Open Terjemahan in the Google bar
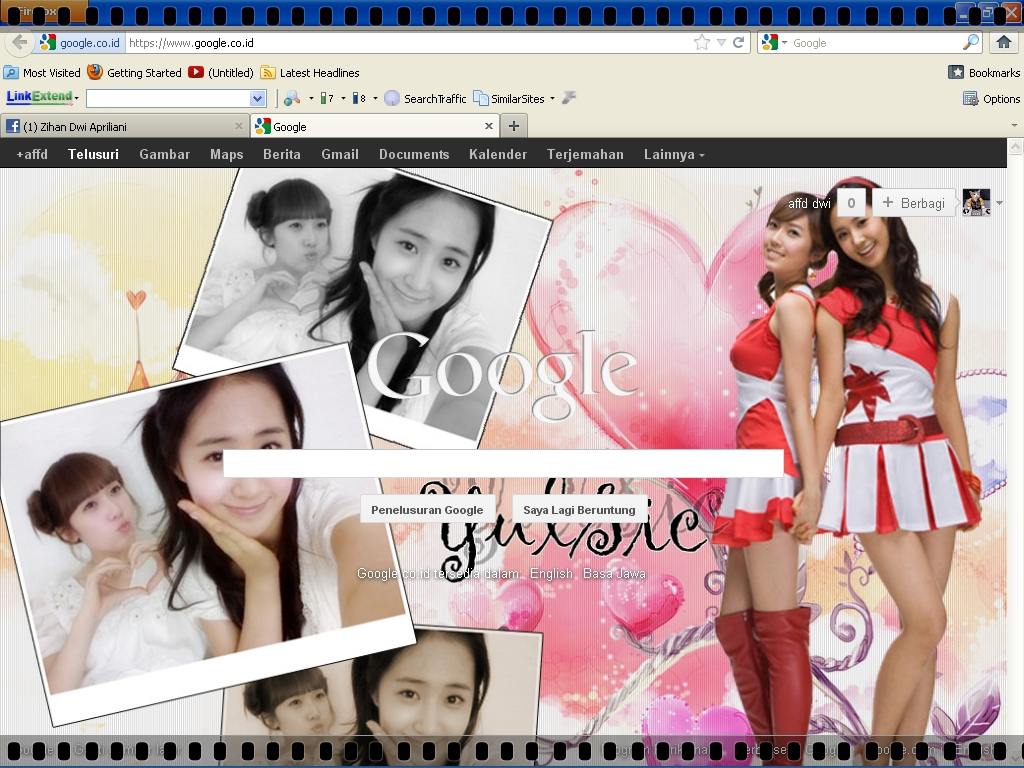This screenshot has width=1024, height=768. pyautogui.click(x=585, y=155)
